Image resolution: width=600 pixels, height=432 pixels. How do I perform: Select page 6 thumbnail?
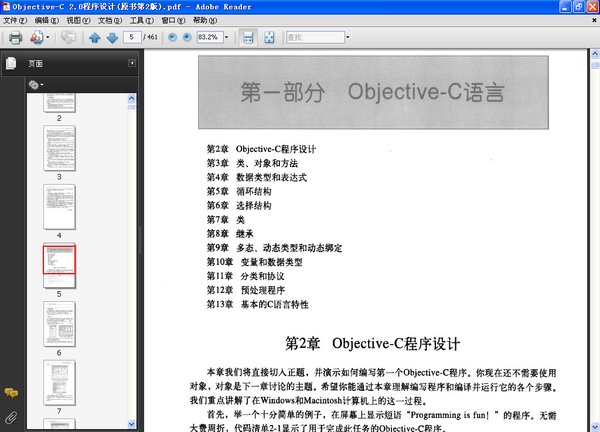(x=59, y=324)
